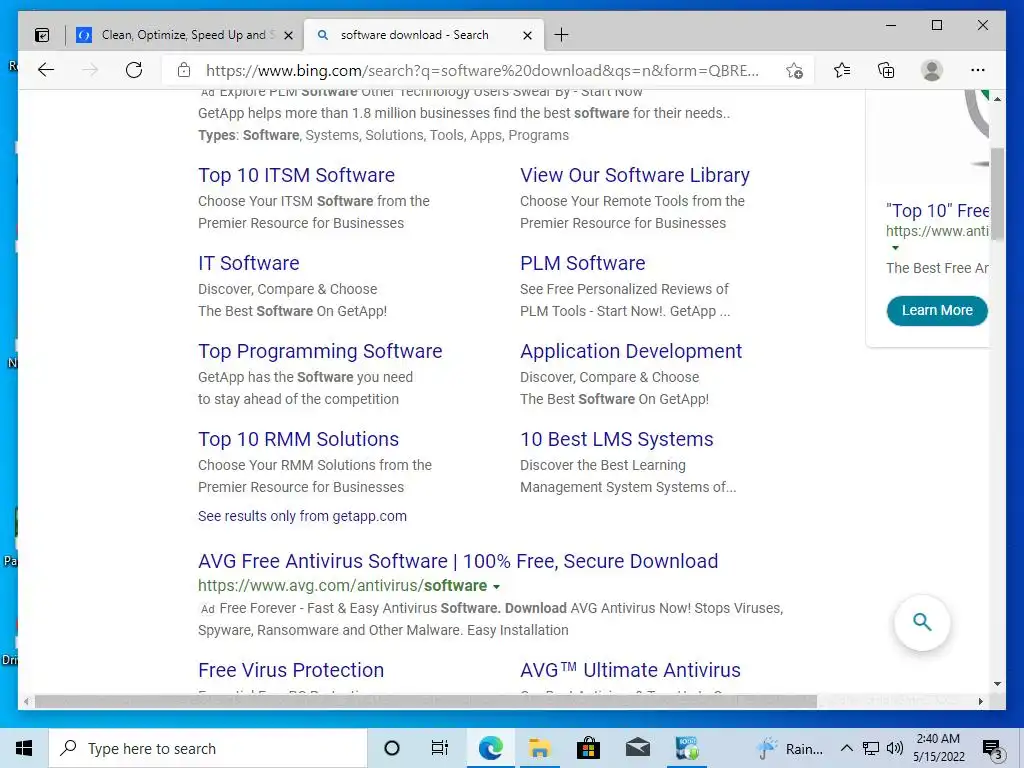
Task: Open the Top 10 RMM Solutions link
Action: [x=298, y=440]
